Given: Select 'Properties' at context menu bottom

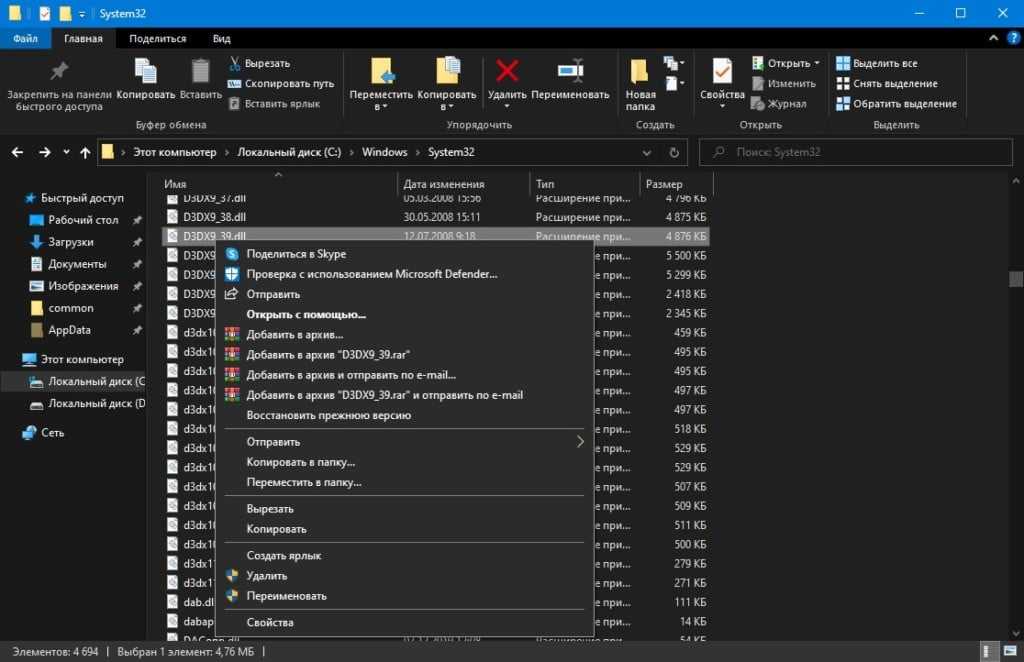Looking at the screenshot, I should [270, 622].
